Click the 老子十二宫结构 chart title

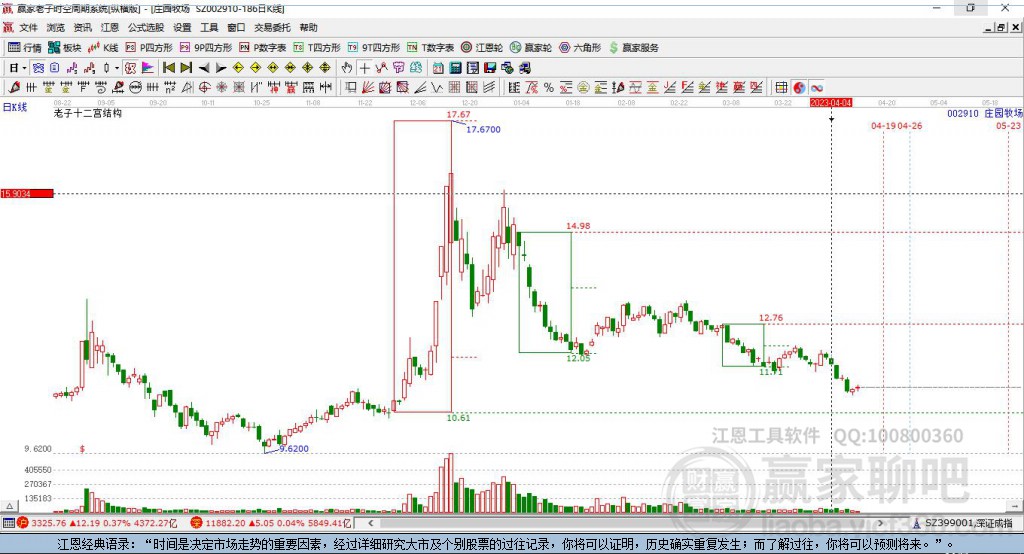click(88, 113)
